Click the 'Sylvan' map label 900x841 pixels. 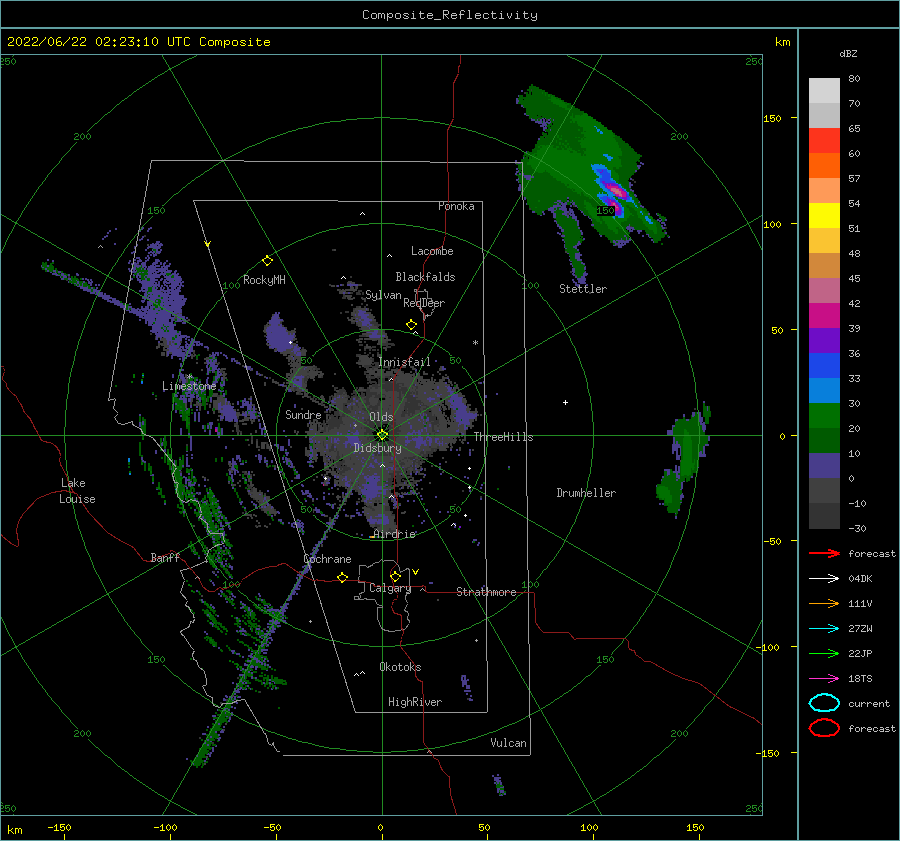click(383, 295)
